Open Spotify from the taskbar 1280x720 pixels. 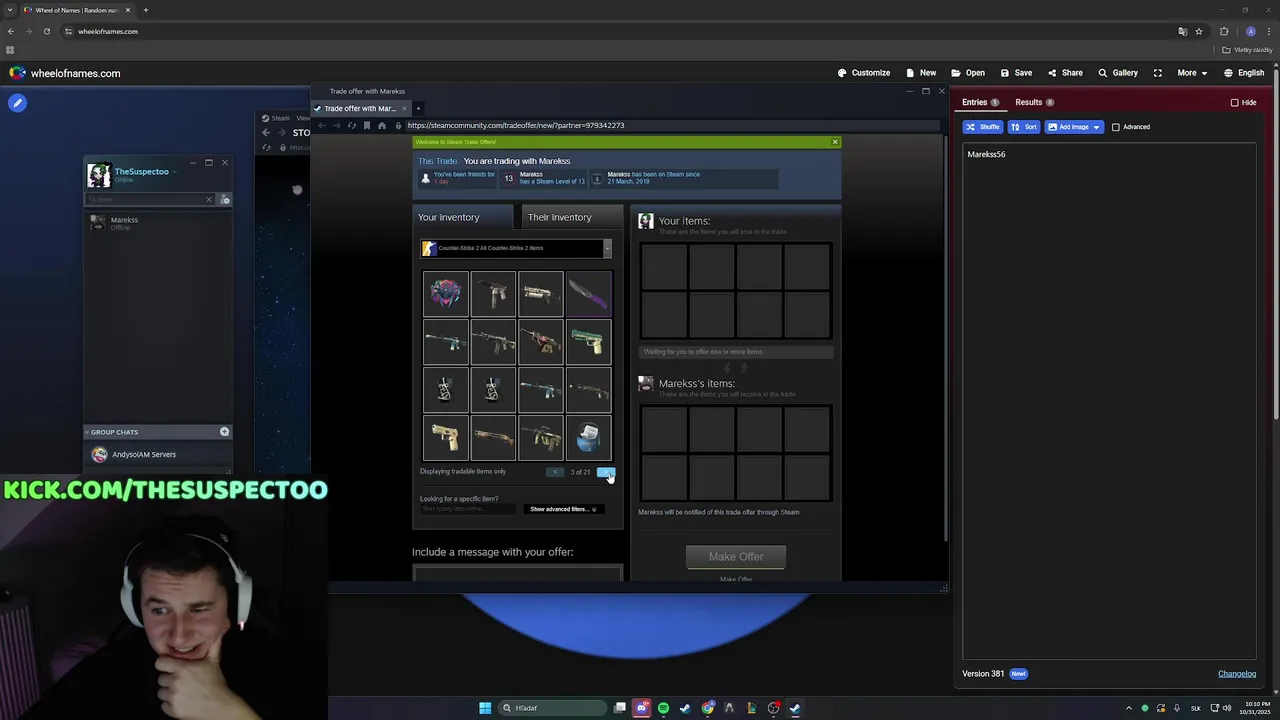click(x=663, y=708)
